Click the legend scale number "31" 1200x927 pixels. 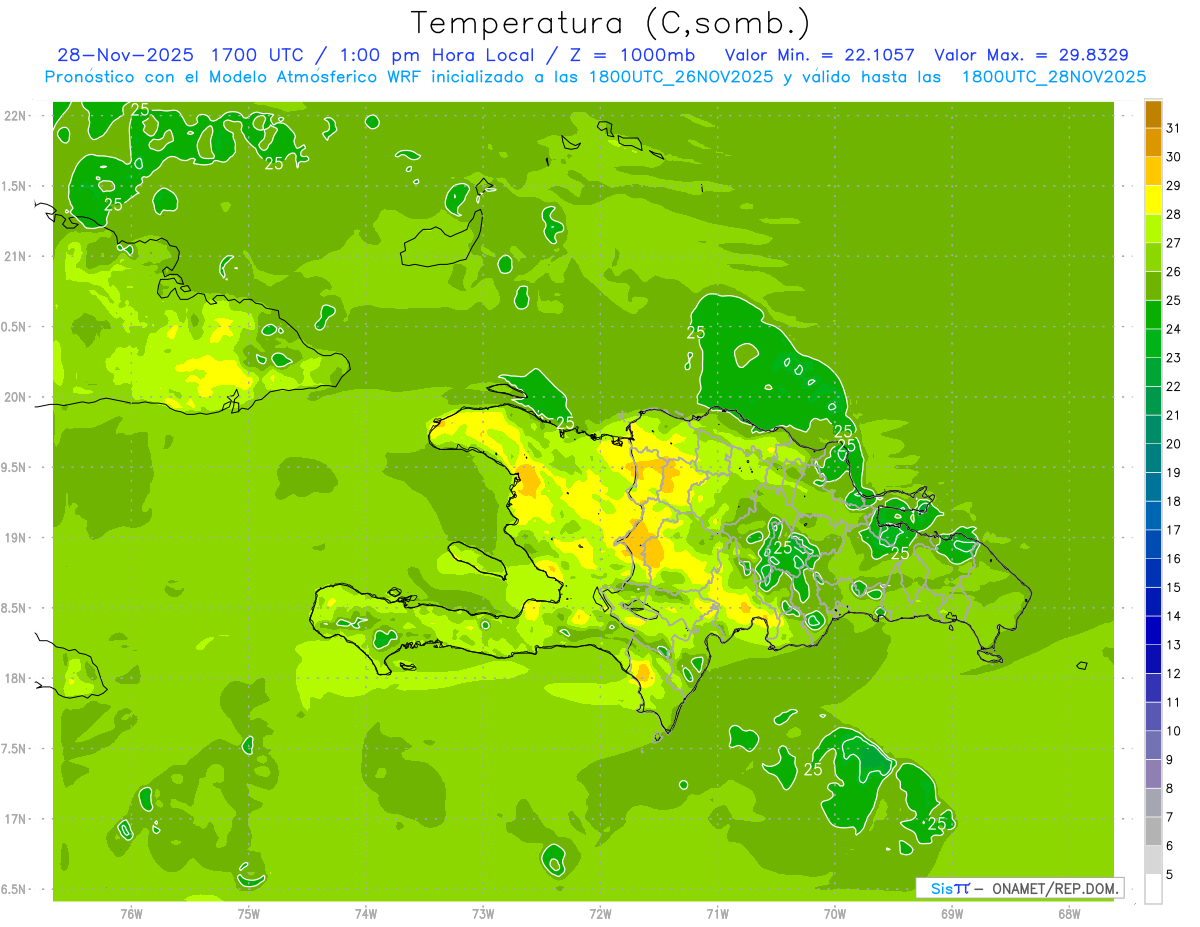tap(1174, 128)
